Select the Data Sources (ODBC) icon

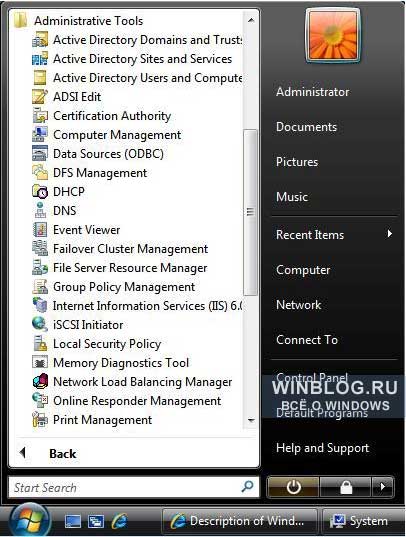40,154
